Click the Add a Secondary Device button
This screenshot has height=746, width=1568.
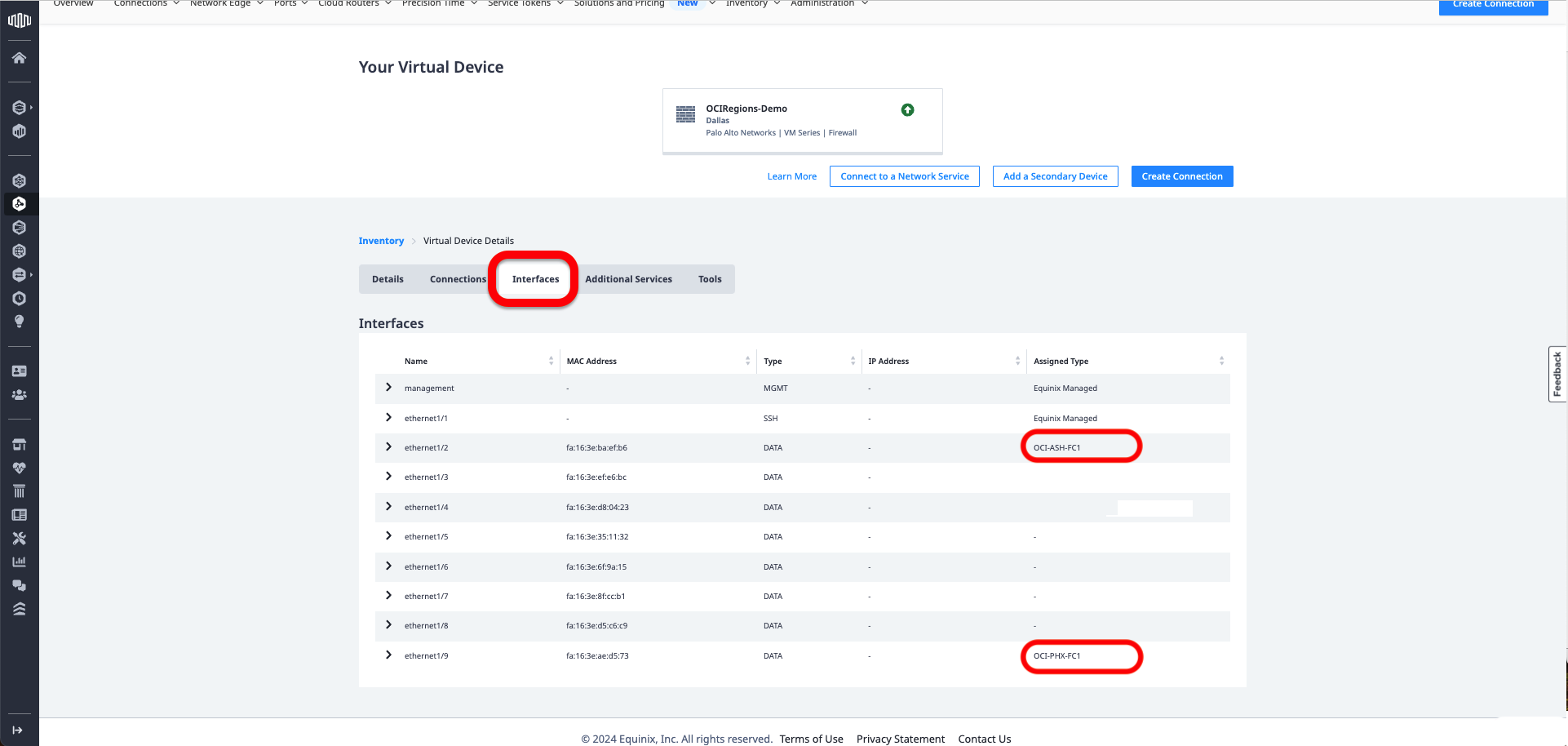tap(1055, 176)
